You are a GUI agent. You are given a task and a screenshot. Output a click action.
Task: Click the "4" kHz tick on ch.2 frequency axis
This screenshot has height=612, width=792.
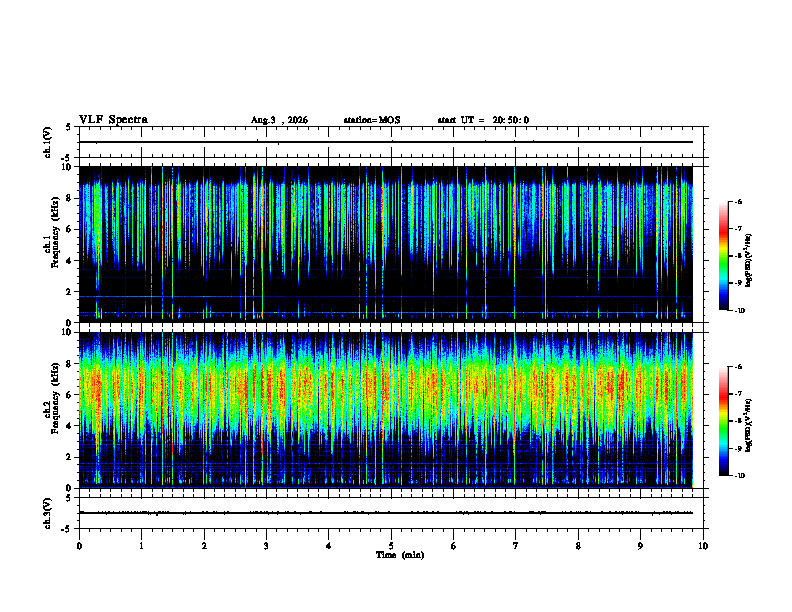tap(70, 426)
